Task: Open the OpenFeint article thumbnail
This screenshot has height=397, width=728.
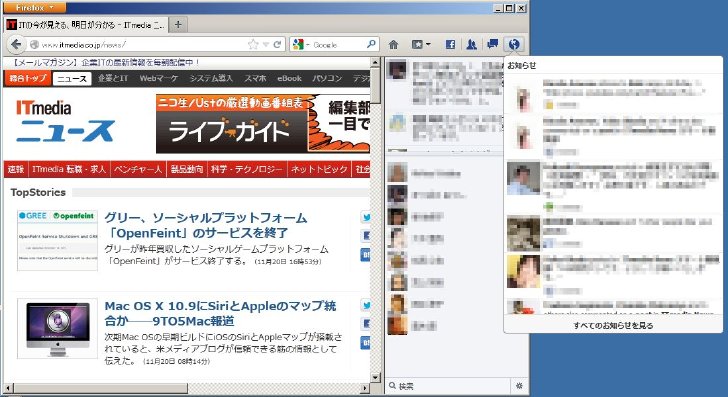Action: pos(58,240)
